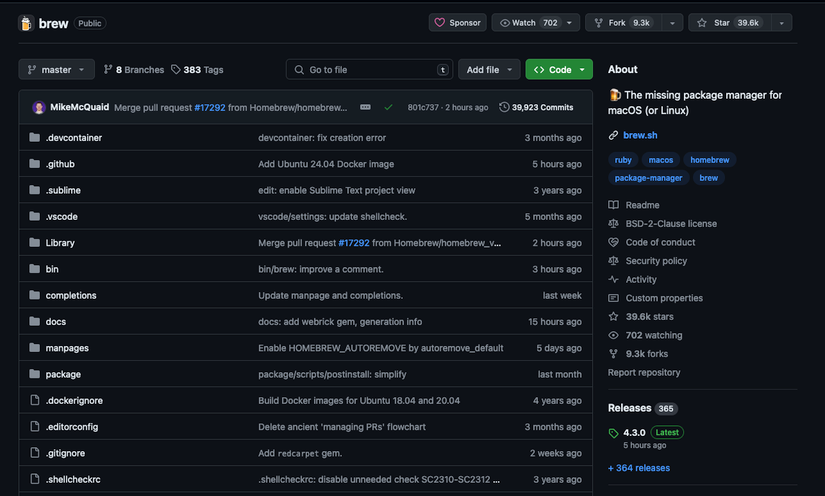Open the Library folder

click(x=60, y=243)
